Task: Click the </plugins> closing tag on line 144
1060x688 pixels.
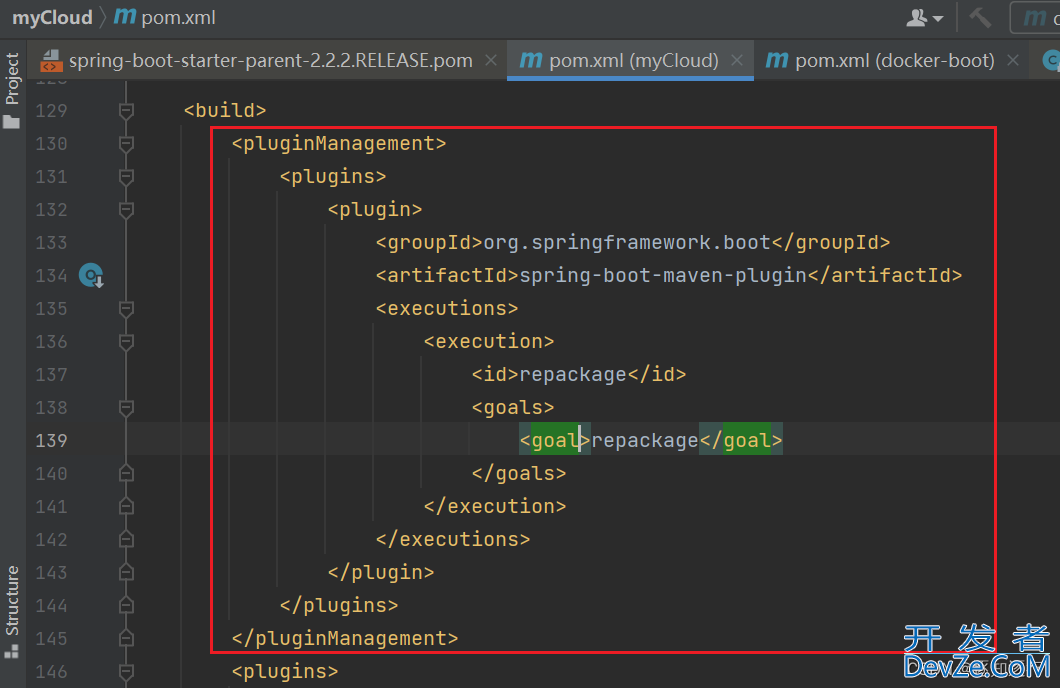Action: click(339, 606)
